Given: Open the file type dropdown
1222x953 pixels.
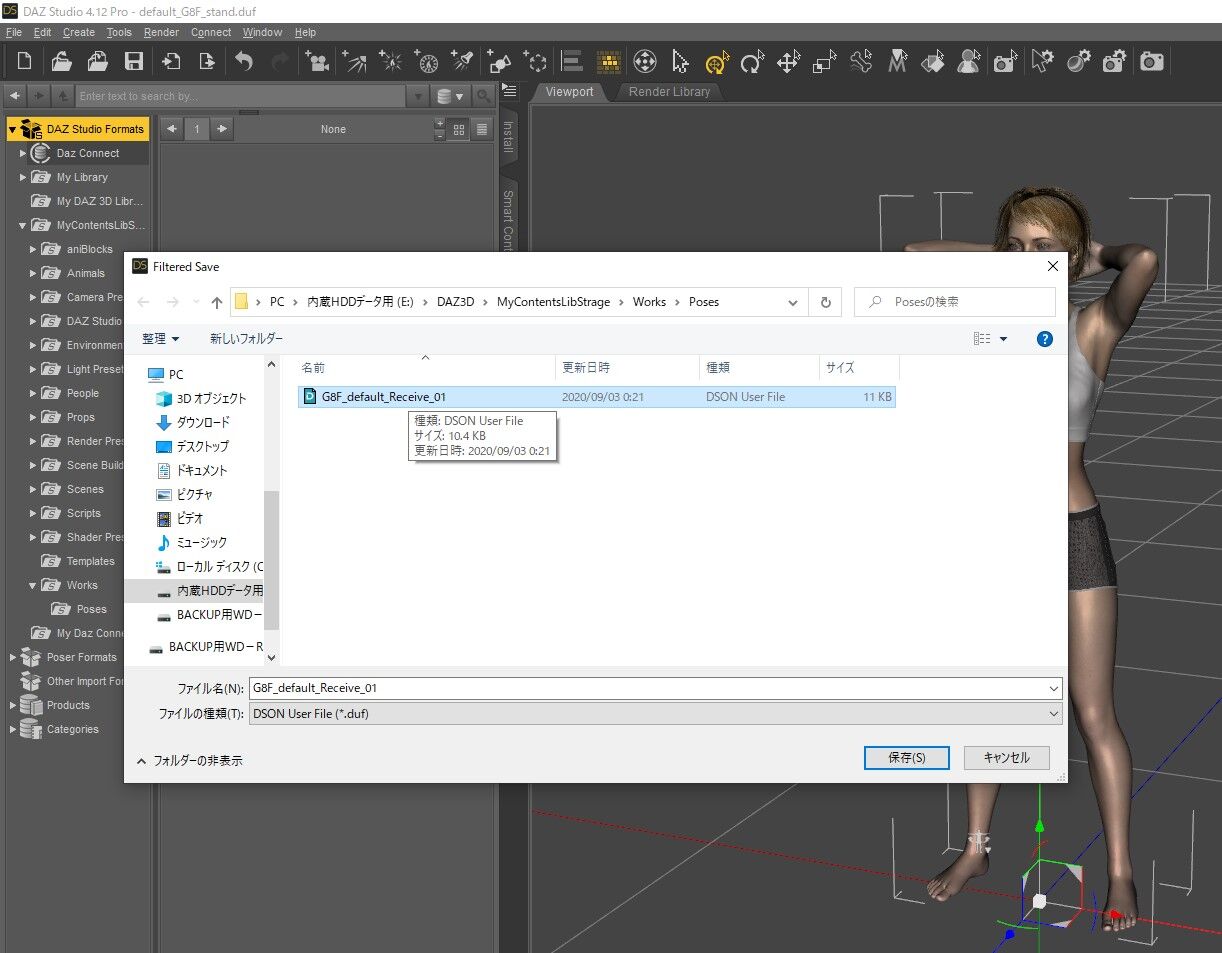Looking at the screenshot, I should coord(1053,714).
